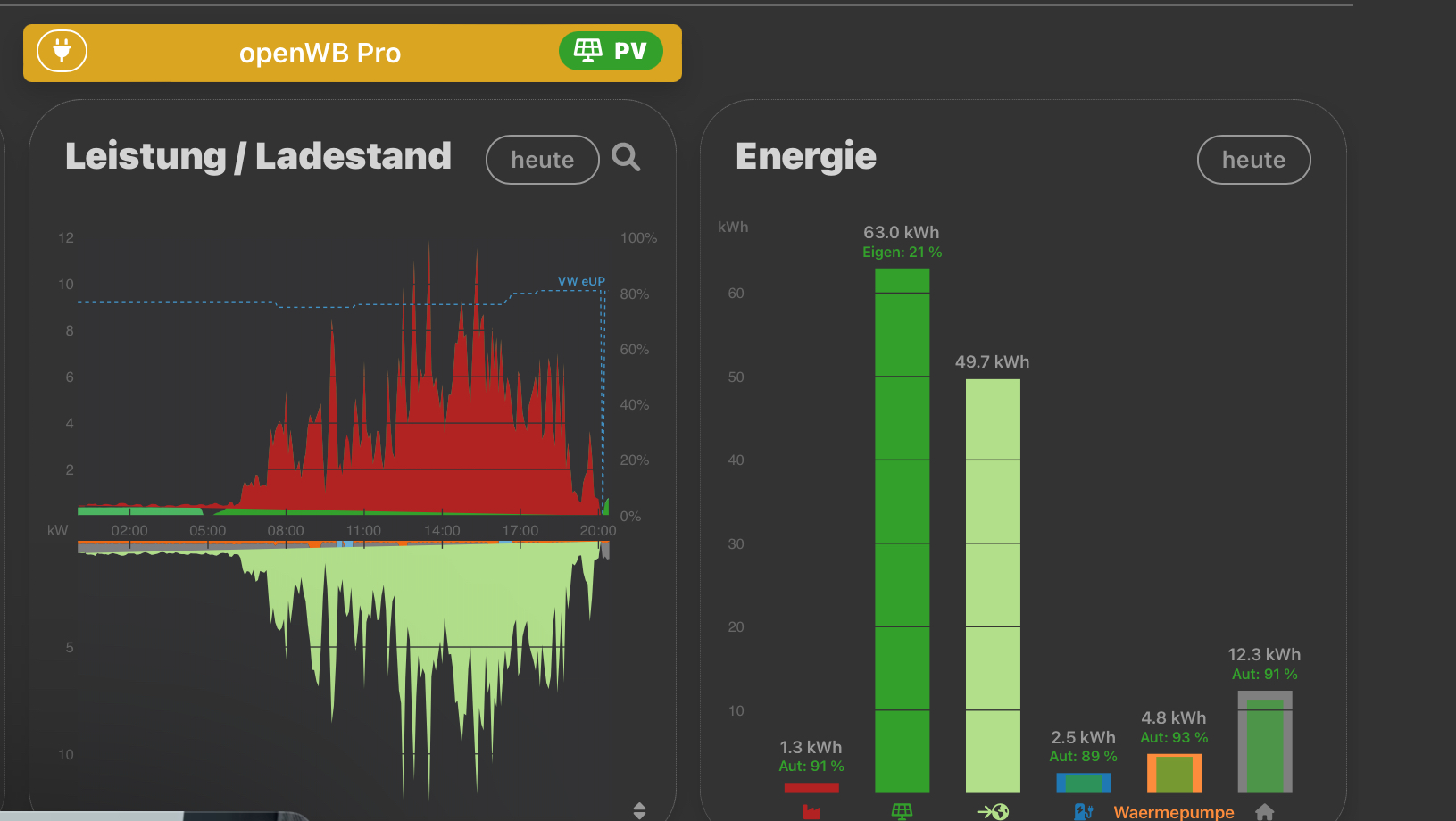The height and width of the screenshot is (821, 1456).
Task: Click the blue charging station icon
Action: pos(1084,811)
